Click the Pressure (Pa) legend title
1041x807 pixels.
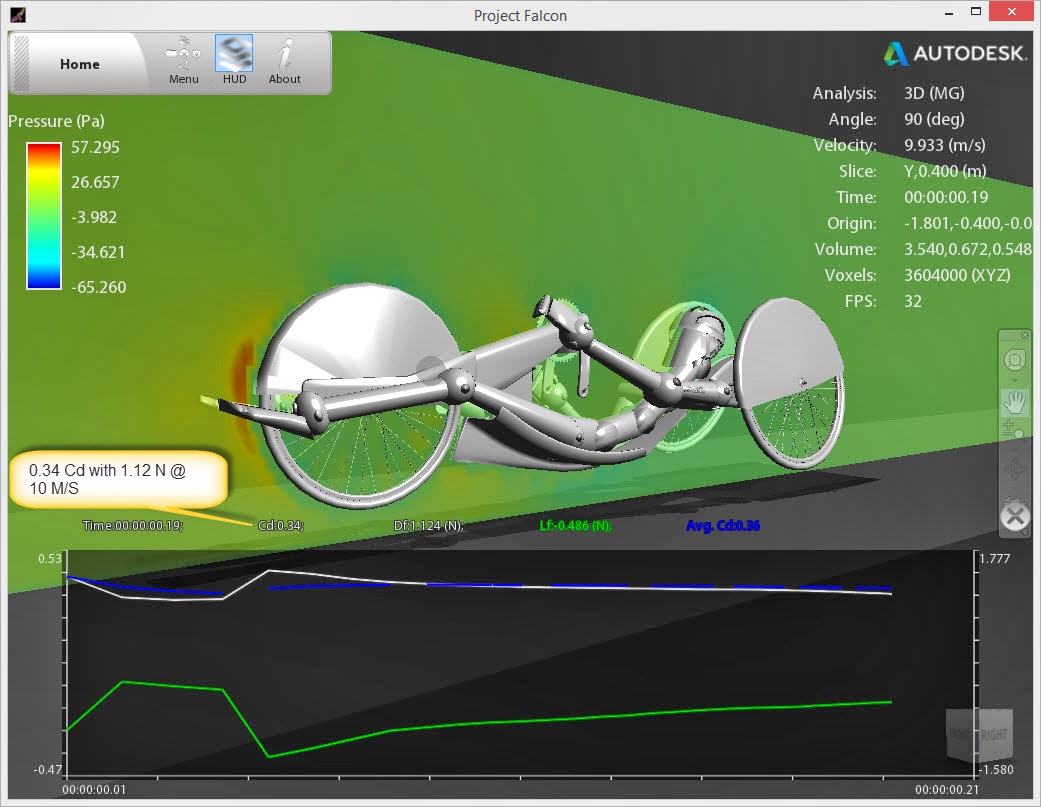pyautogui.click(x=56, y=121)
